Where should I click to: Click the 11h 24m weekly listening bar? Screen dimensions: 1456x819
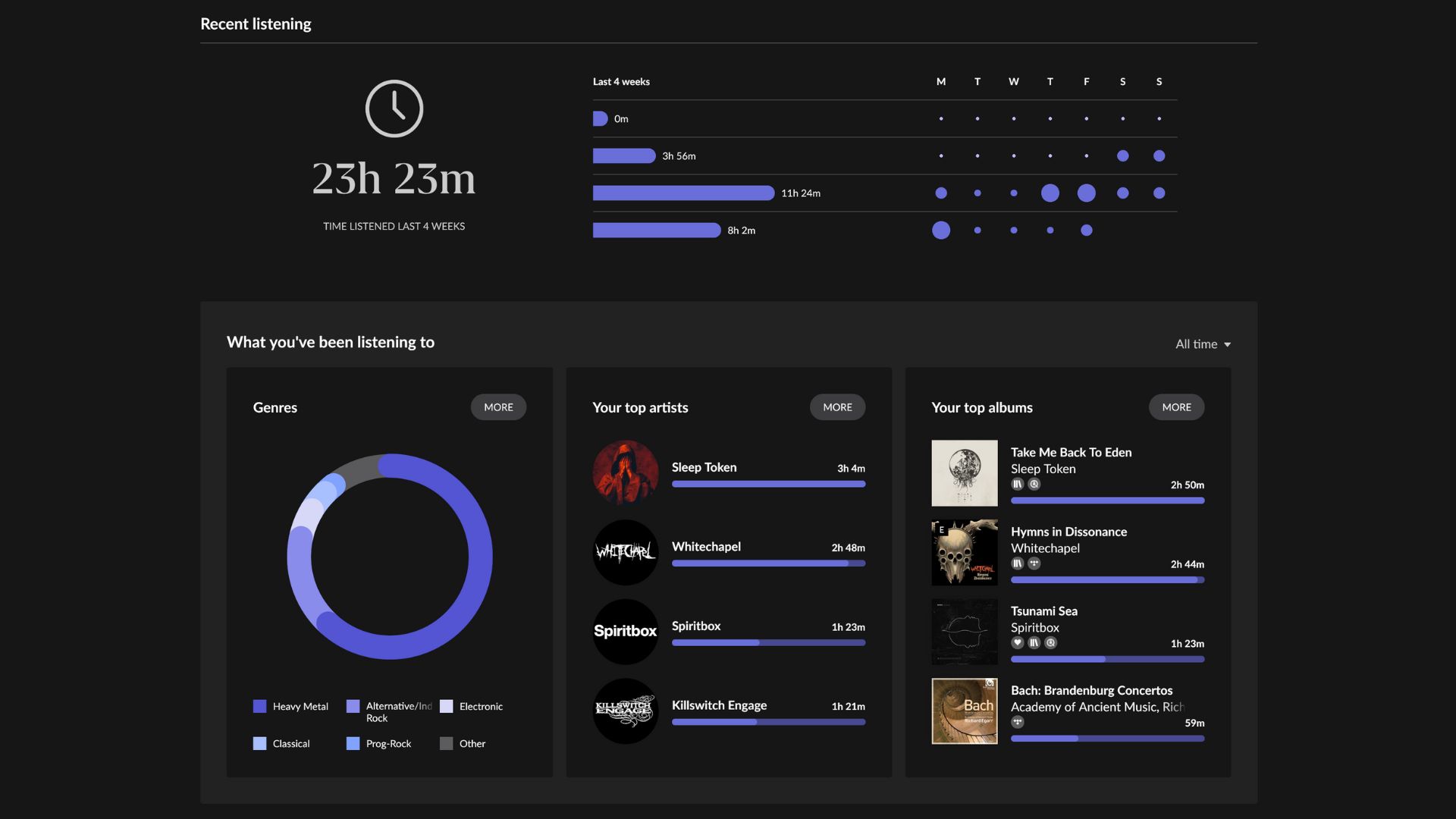point(683,193)
